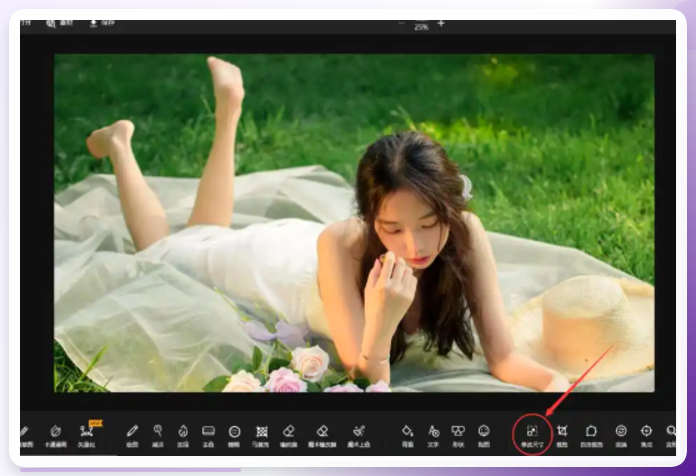Viewport: 696px width, 476px height.
Task: Click the material library button in top bar
Action: 59,23
